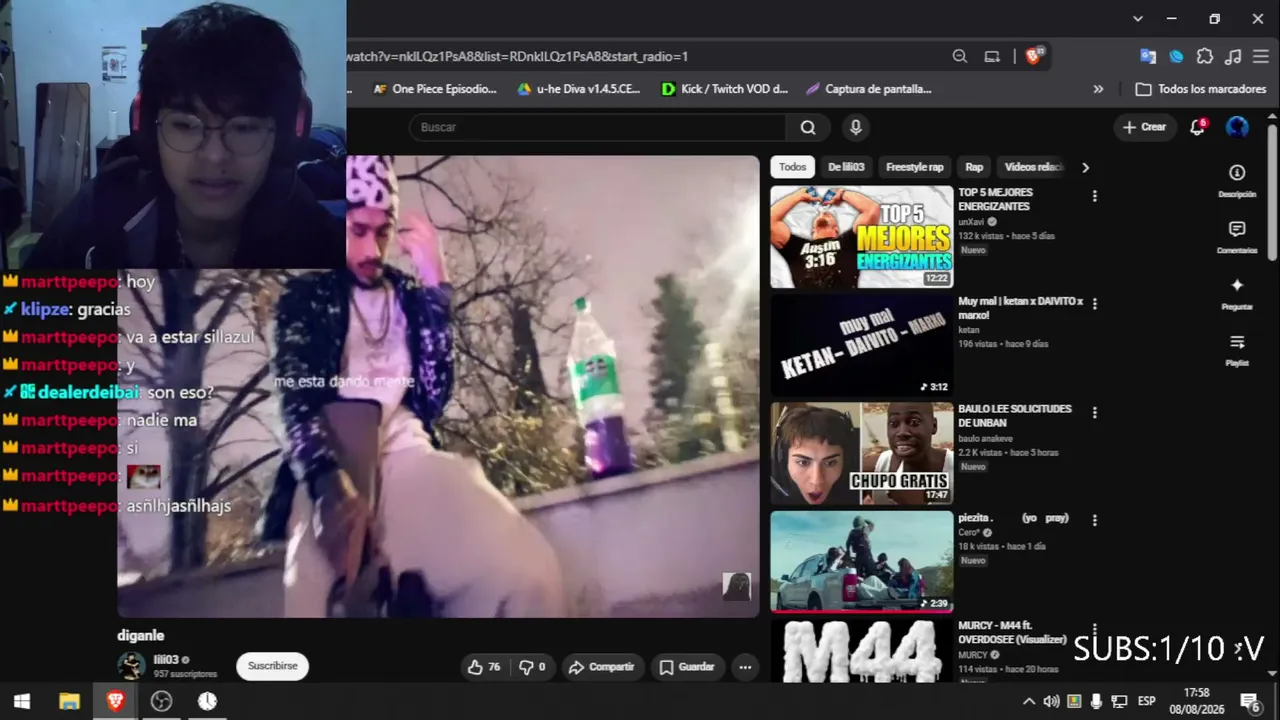Open the clock app on taskbar
This screenshot has height=720, width=1280.
pyautogui.click(x=207, y=701)
